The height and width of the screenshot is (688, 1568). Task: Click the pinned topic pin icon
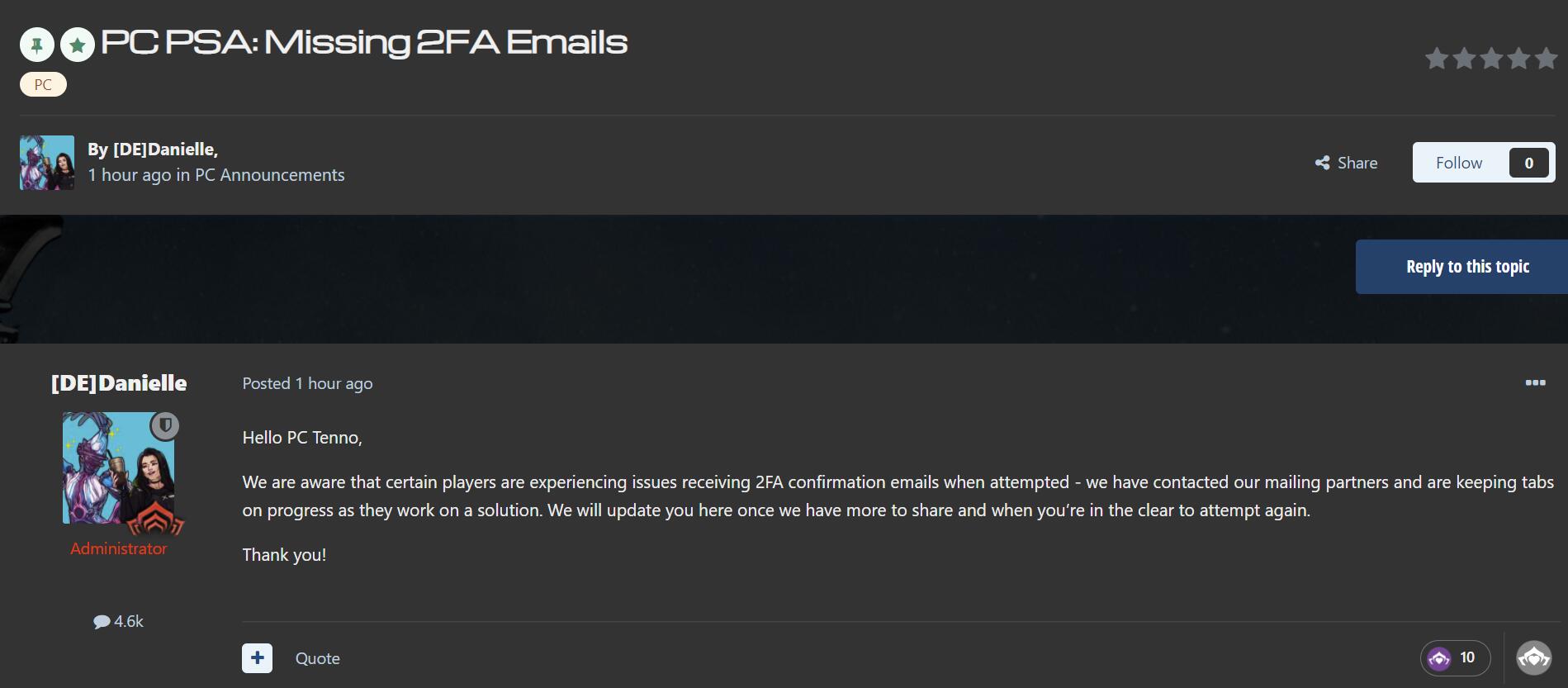tap(37, 45)
